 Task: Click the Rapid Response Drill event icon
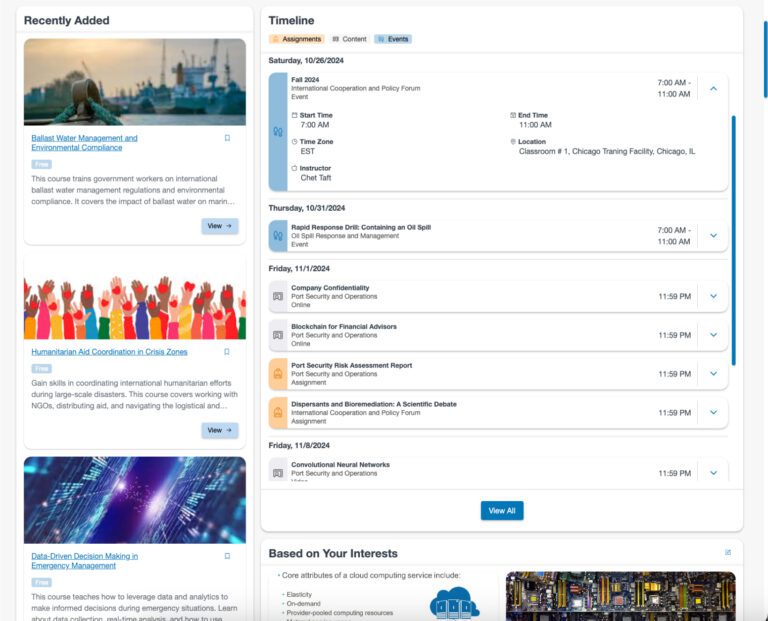point(278,236)
